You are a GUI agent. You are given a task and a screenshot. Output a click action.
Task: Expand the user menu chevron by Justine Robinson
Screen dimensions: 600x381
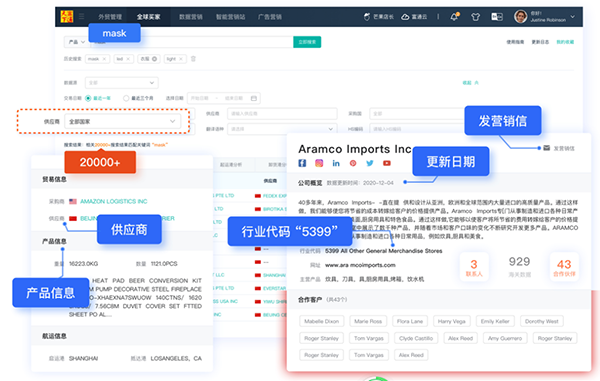click(x=572, y=17)
